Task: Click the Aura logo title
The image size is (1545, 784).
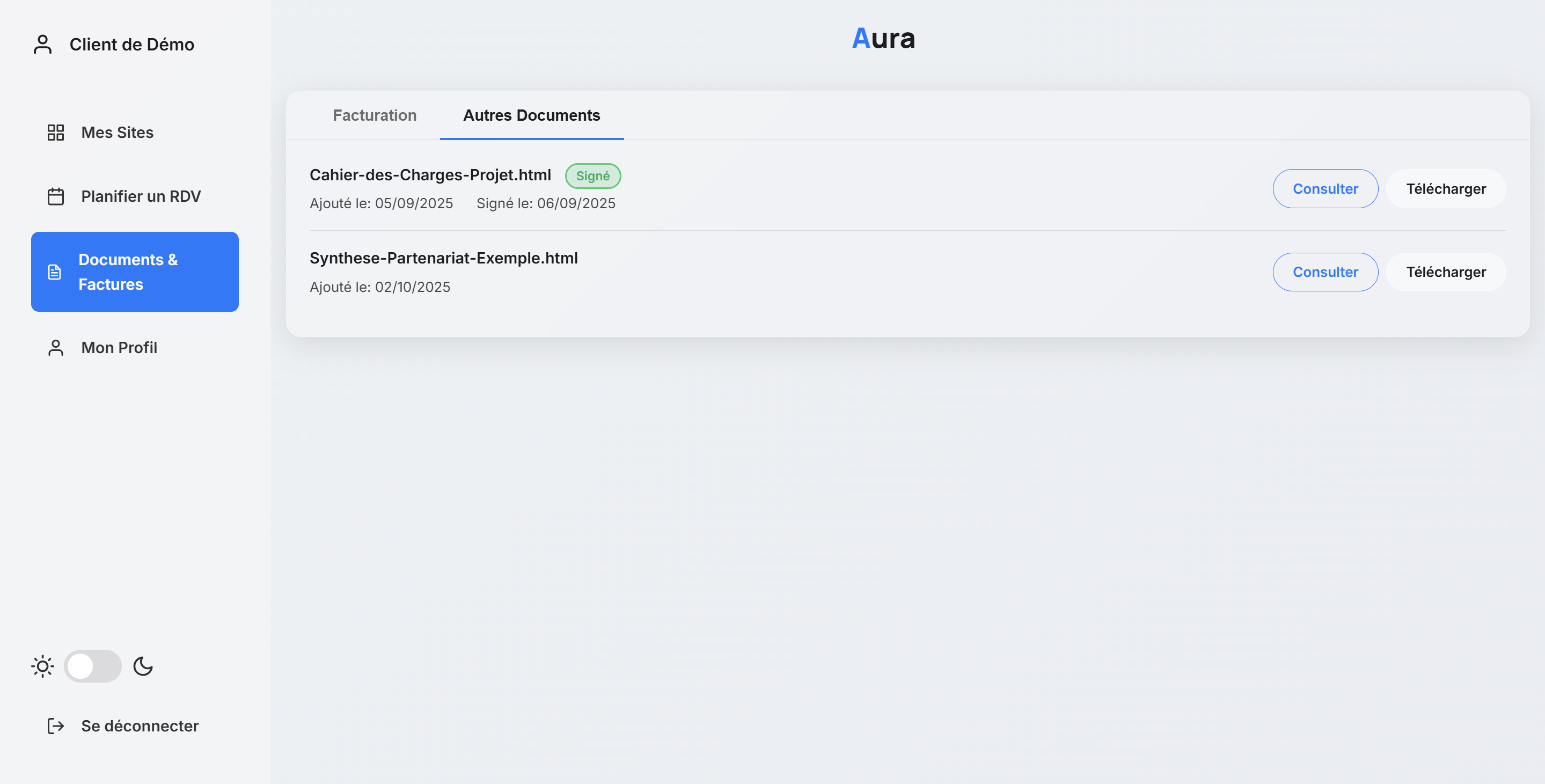Action: click(883, 39)
